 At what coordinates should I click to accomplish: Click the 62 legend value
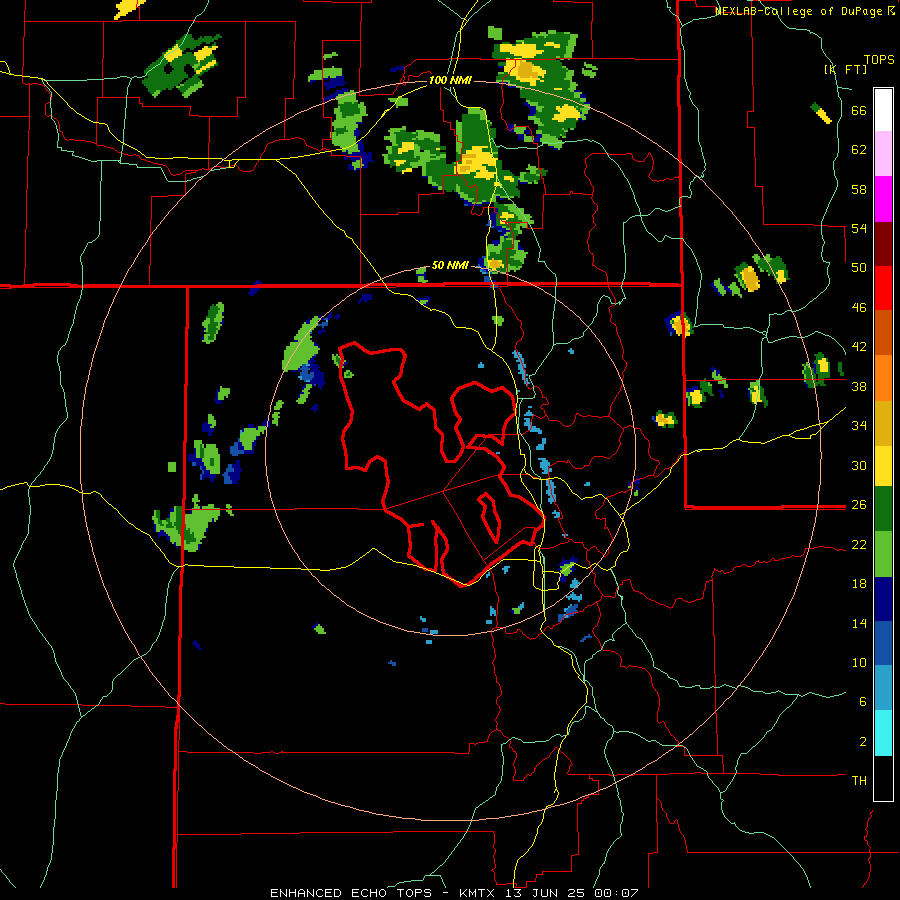(x=859, y=150)
